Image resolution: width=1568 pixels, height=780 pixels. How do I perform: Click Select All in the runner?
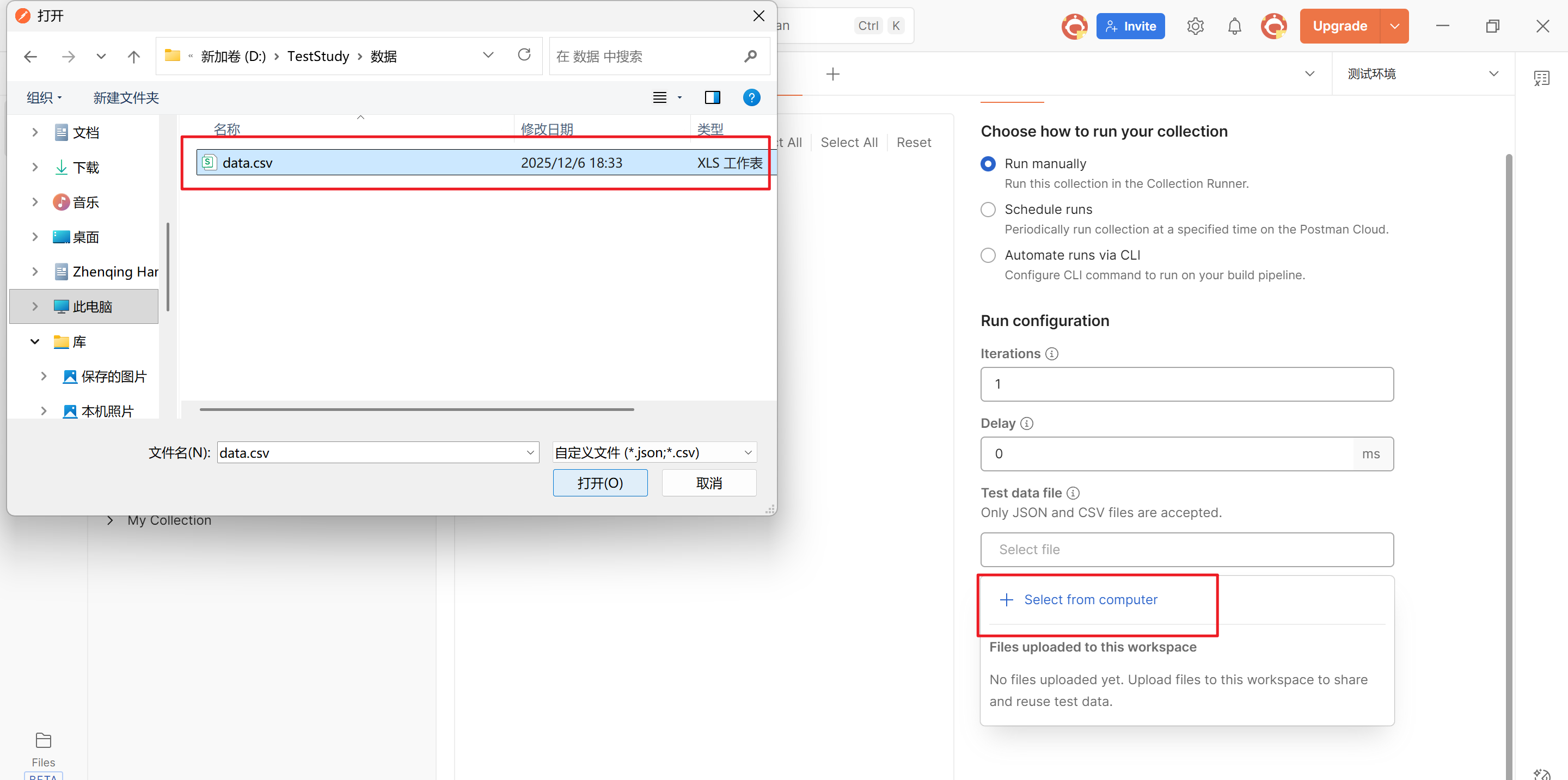tap(849, 143)
